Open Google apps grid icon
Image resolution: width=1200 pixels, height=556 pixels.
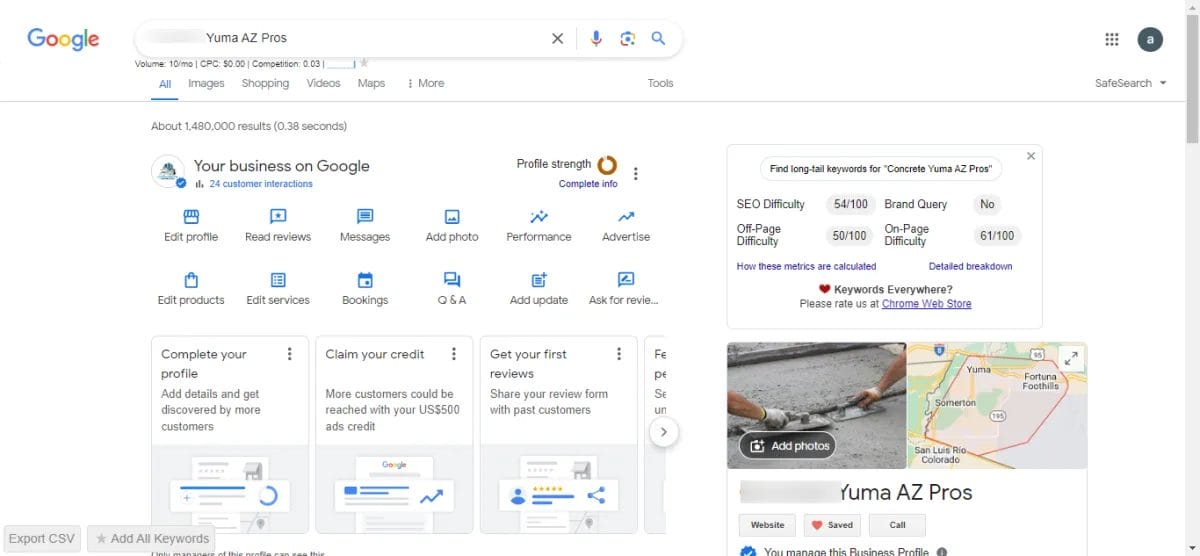coord(1111,39)
